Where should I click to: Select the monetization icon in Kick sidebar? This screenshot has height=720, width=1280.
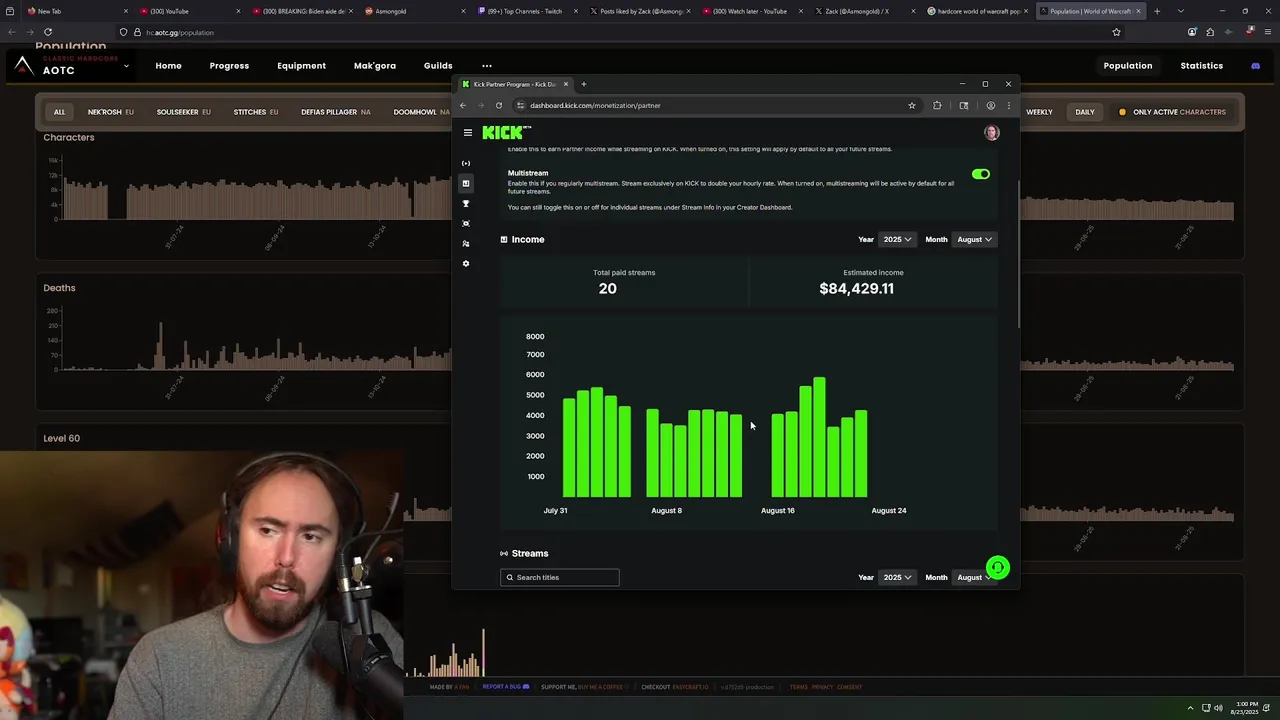point(466,183)
